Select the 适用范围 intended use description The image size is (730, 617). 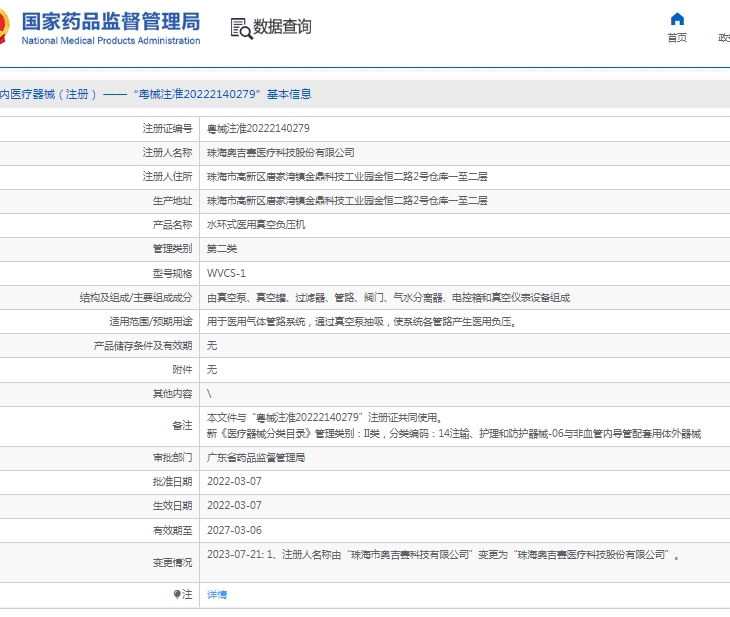pos(362,322)
